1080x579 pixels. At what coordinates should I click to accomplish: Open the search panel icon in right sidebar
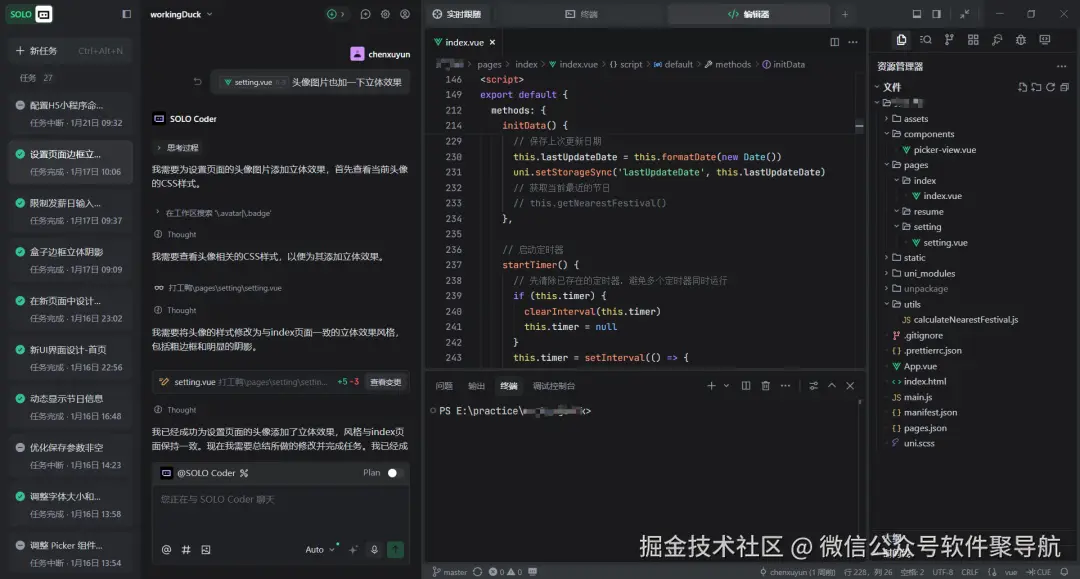[x=926, y=40]
